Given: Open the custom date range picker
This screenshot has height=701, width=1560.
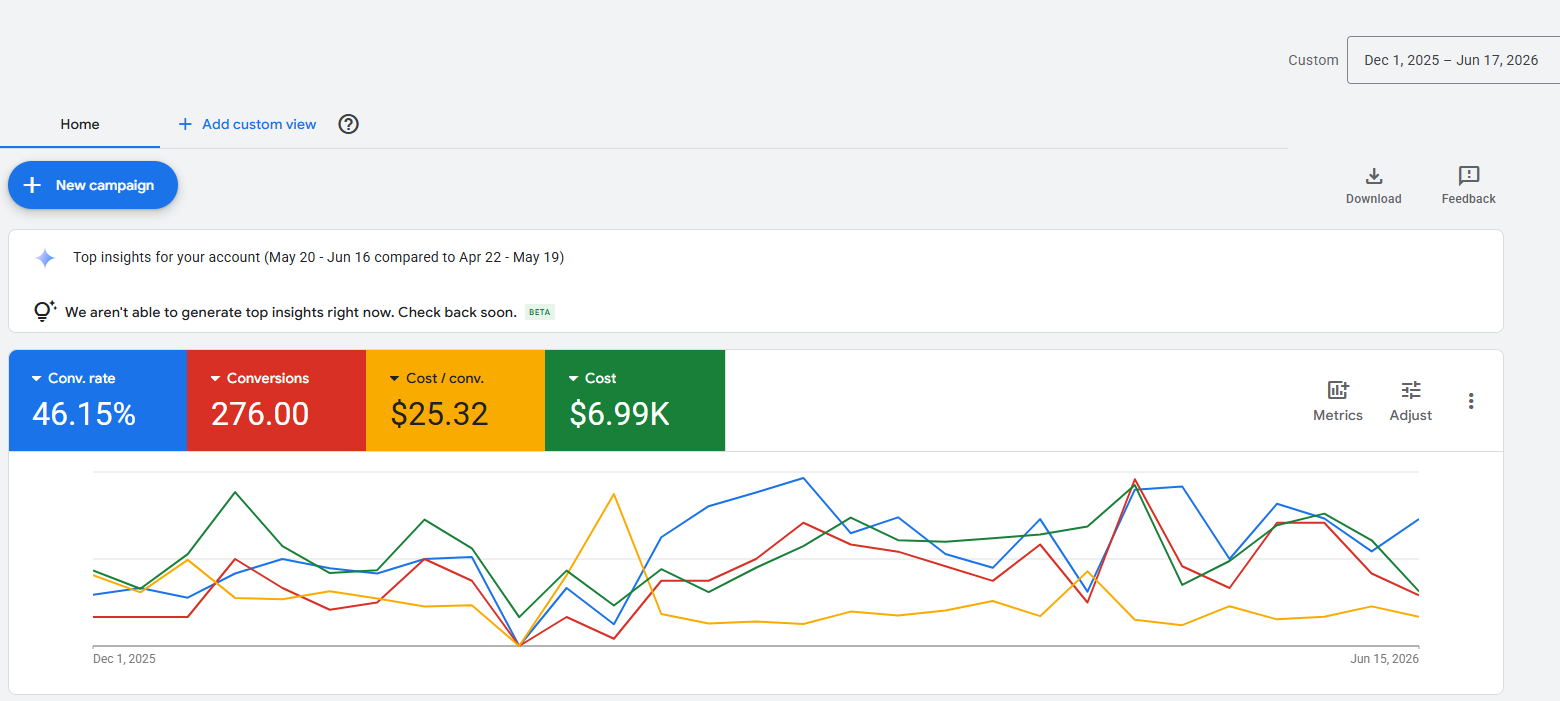Looking at the screenshot, I should [1453, 60].
